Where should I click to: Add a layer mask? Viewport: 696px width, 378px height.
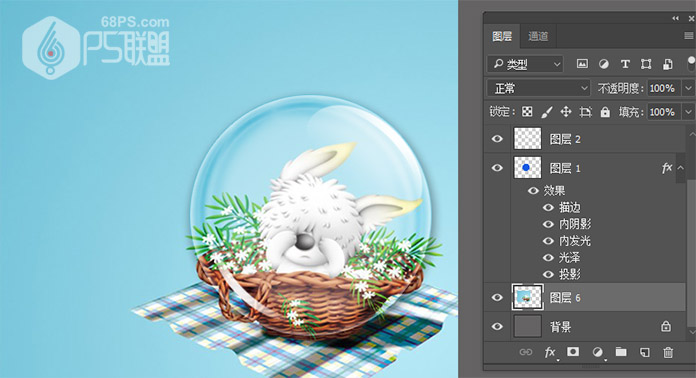click(573, 352)
